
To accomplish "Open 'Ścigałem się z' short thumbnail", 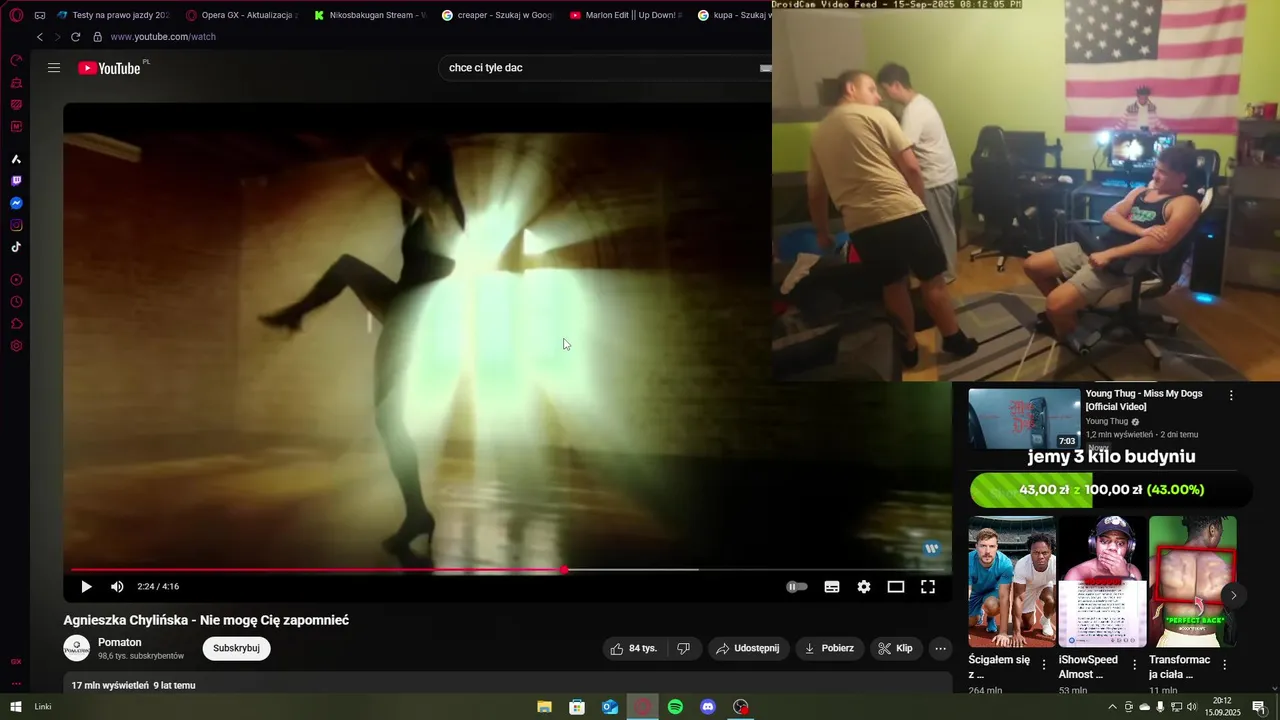I will click(x=1012, y=581).
